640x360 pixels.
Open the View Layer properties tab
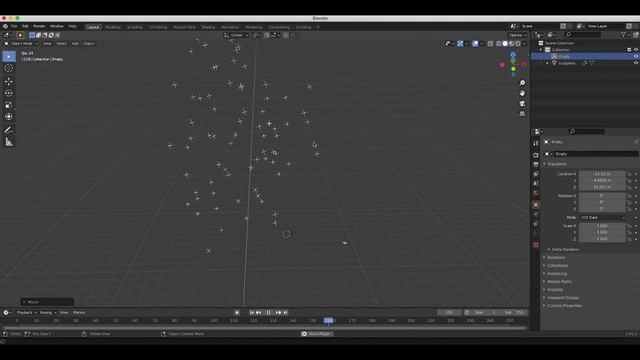[536, 174]
